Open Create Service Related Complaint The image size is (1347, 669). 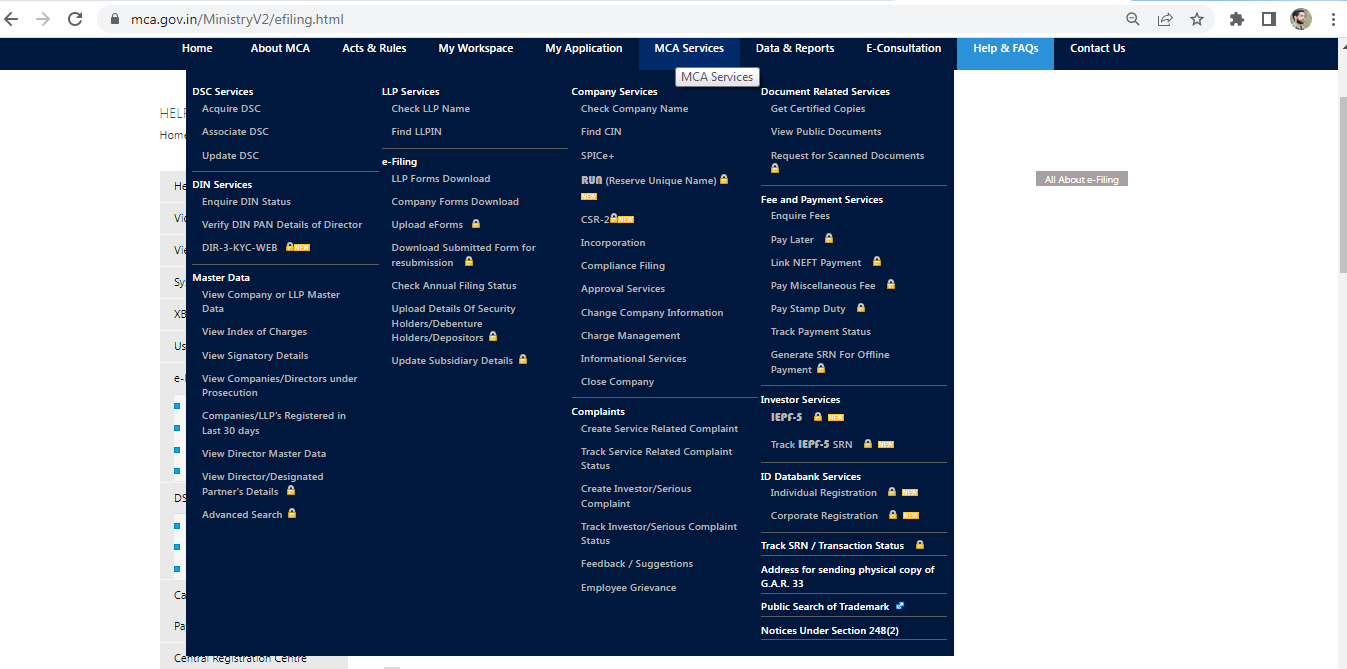point(659,428)
